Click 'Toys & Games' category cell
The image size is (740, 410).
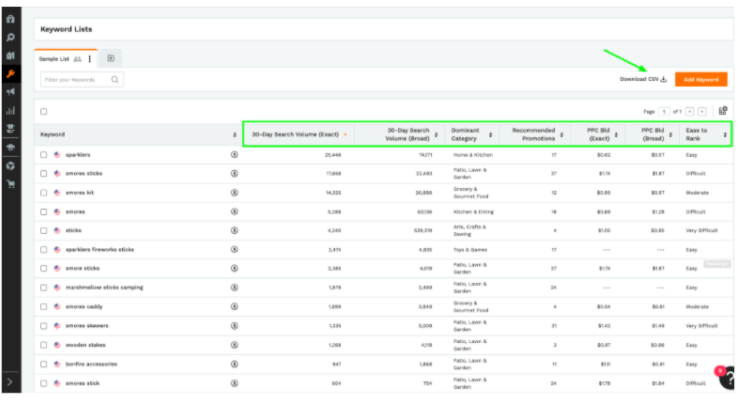click(470, 250)
